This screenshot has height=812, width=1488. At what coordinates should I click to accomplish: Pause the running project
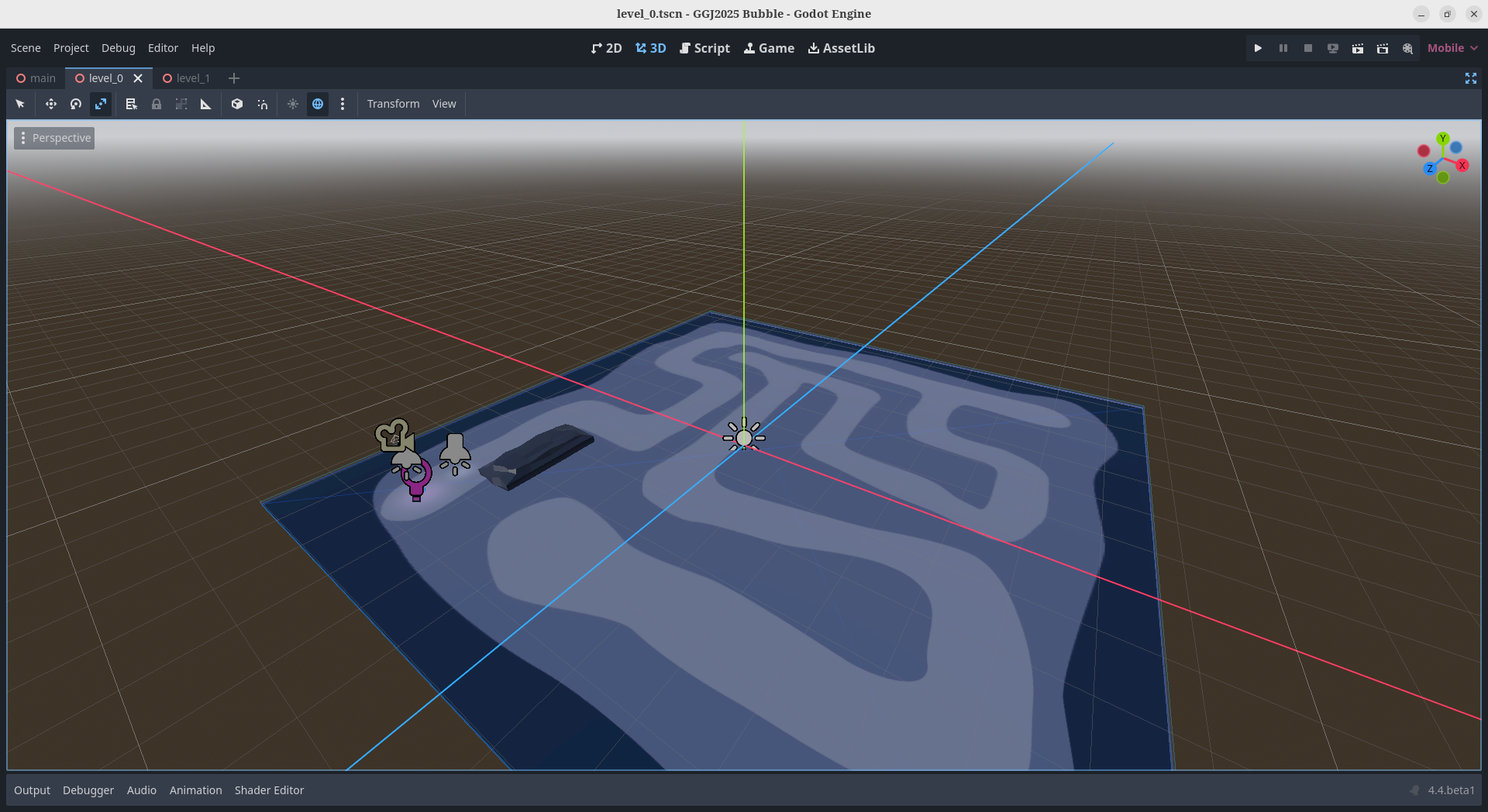click(1283, 48)
